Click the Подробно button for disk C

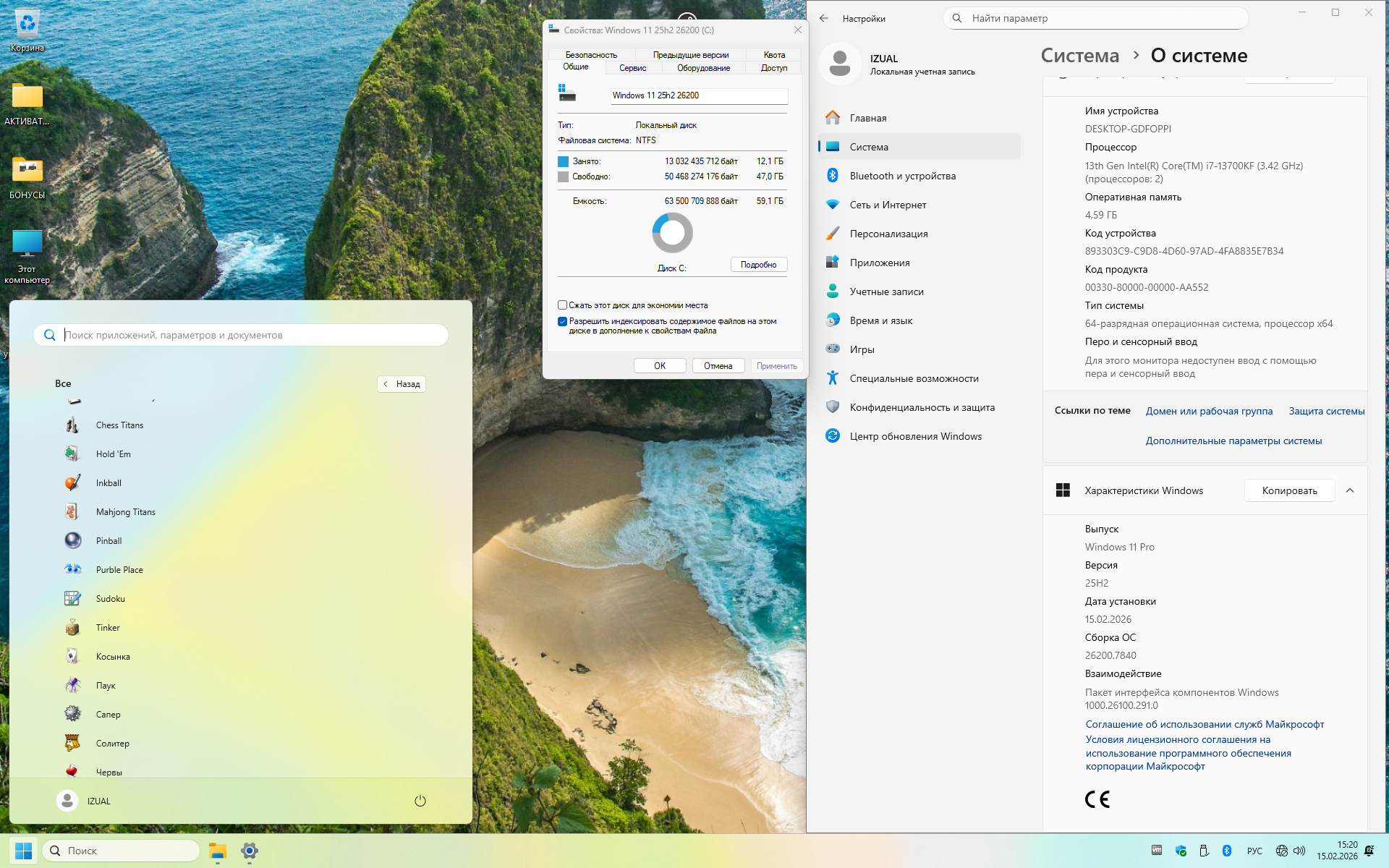[x=758, y=265]
